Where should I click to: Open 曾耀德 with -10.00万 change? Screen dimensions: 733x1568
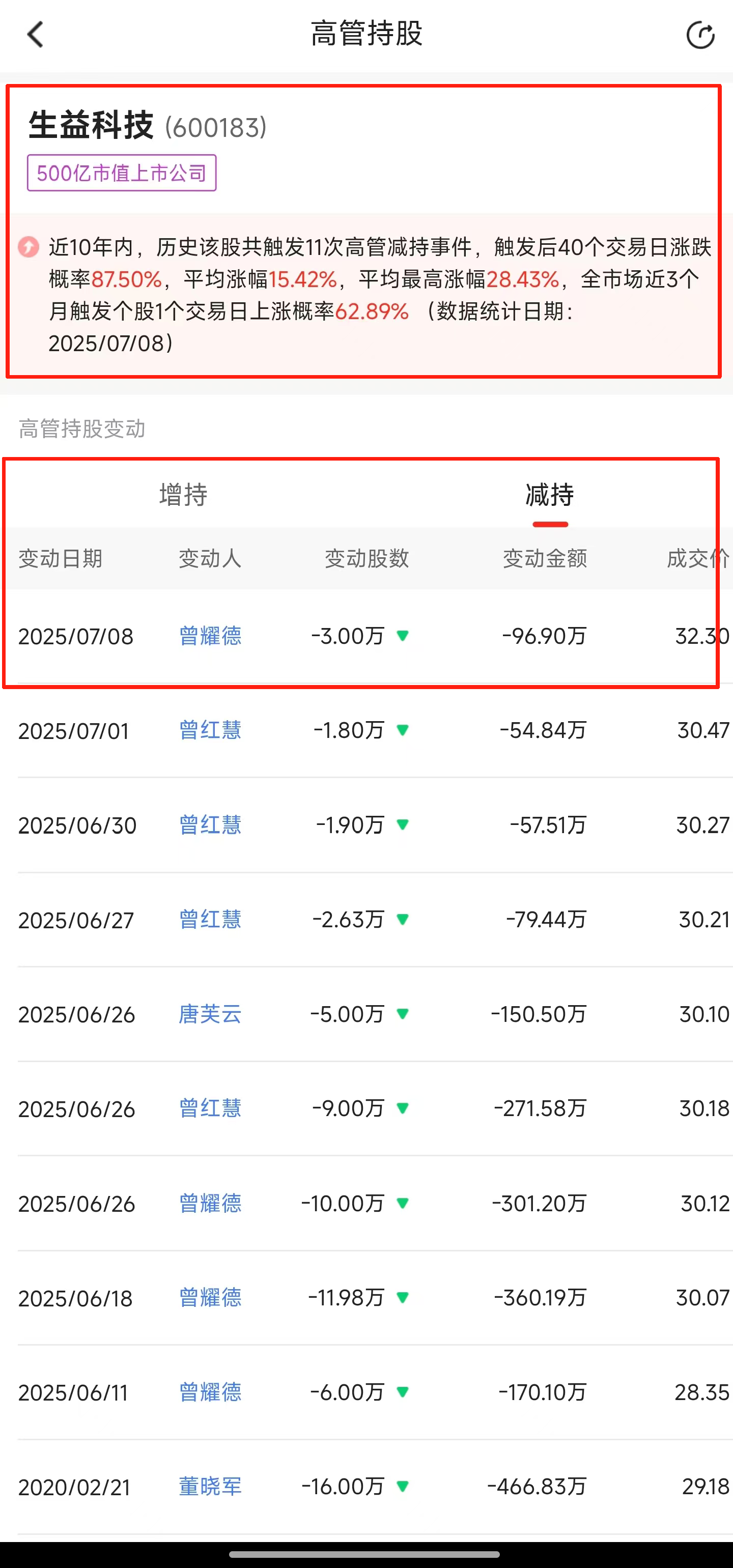[x=210, y=1203]
